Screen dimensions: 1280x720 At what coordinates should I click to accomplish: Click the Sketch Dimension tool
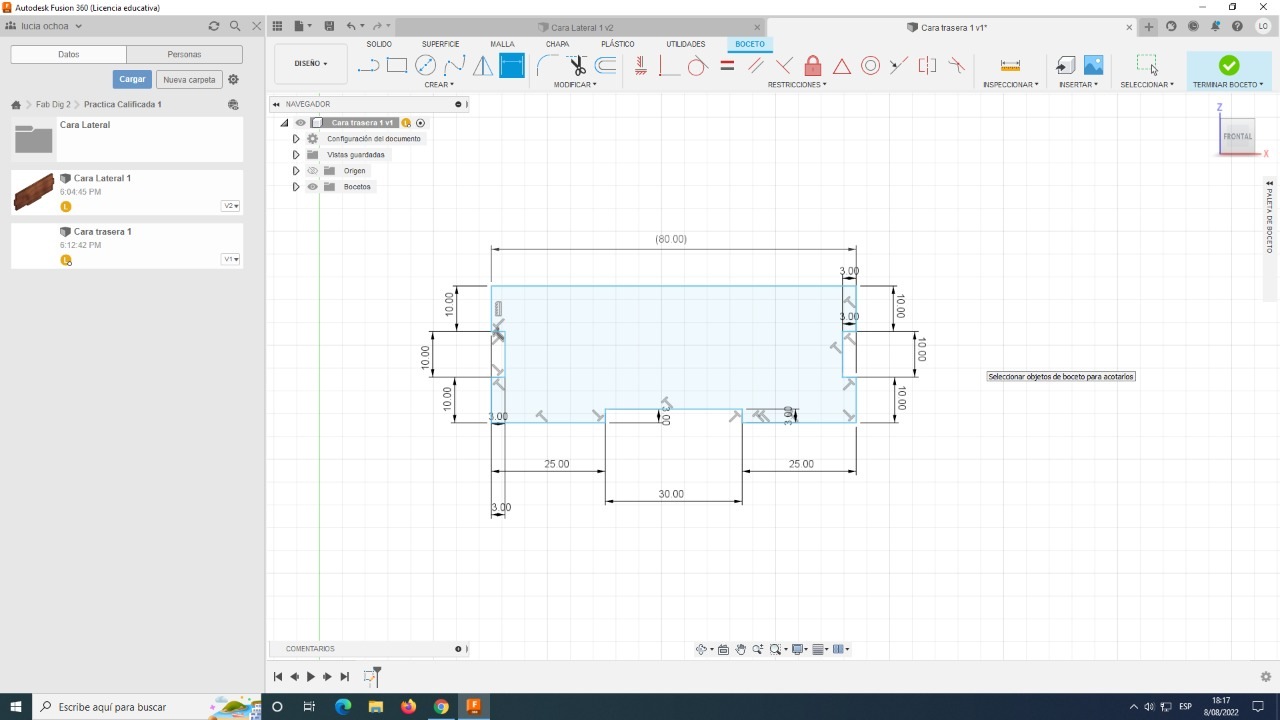click(511, 66)
